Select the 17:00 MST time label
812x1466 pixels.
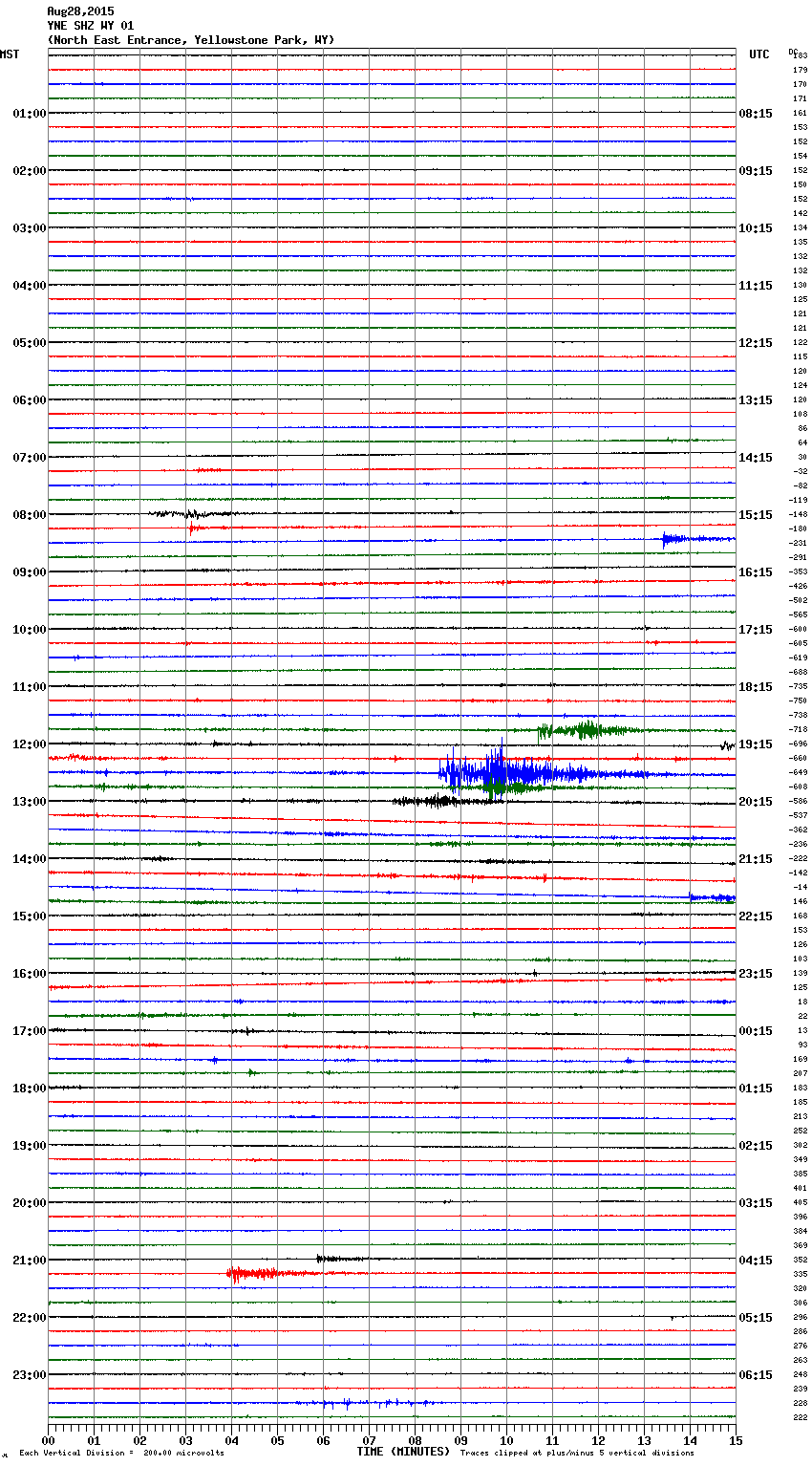coord(30,1031)
